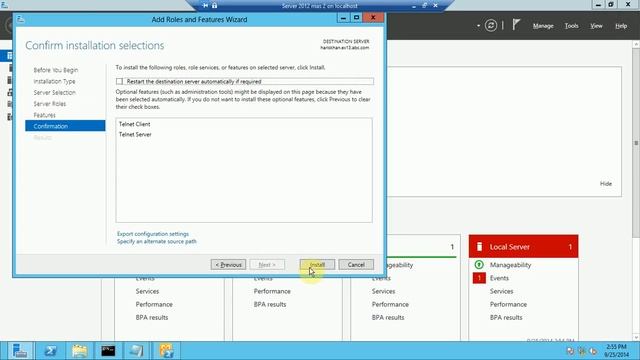Image resolution: width=640 pixels, height=360 pixels.
Task: Close the VM connection bar session
Action: 436,6
